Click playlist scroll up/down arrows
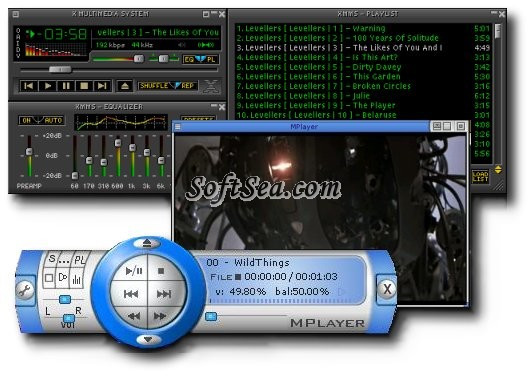The image size is (530, 376). (x=498, y=169)
